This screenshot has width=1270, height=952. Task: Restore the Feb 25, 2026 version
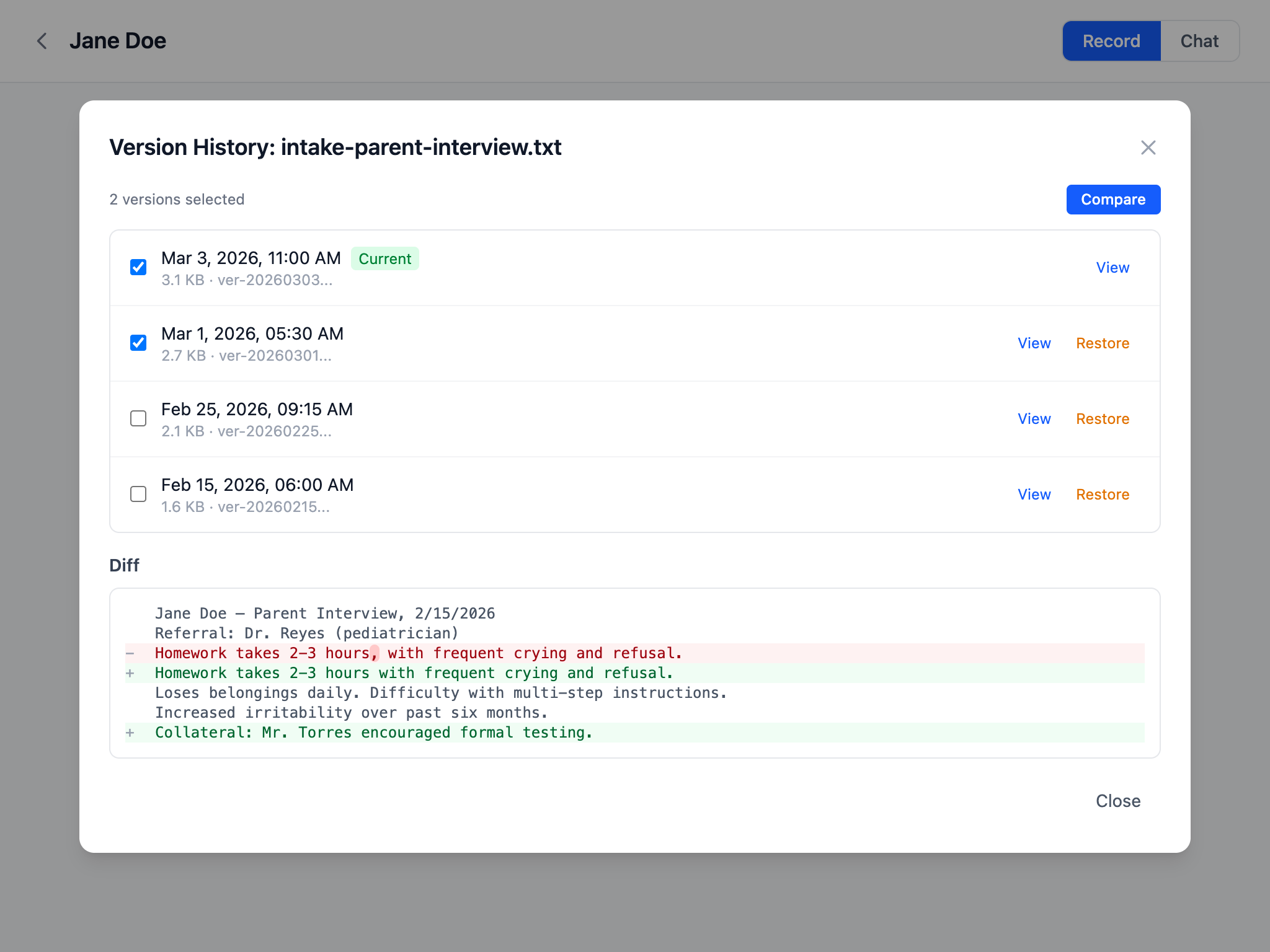coord(1103,418)
